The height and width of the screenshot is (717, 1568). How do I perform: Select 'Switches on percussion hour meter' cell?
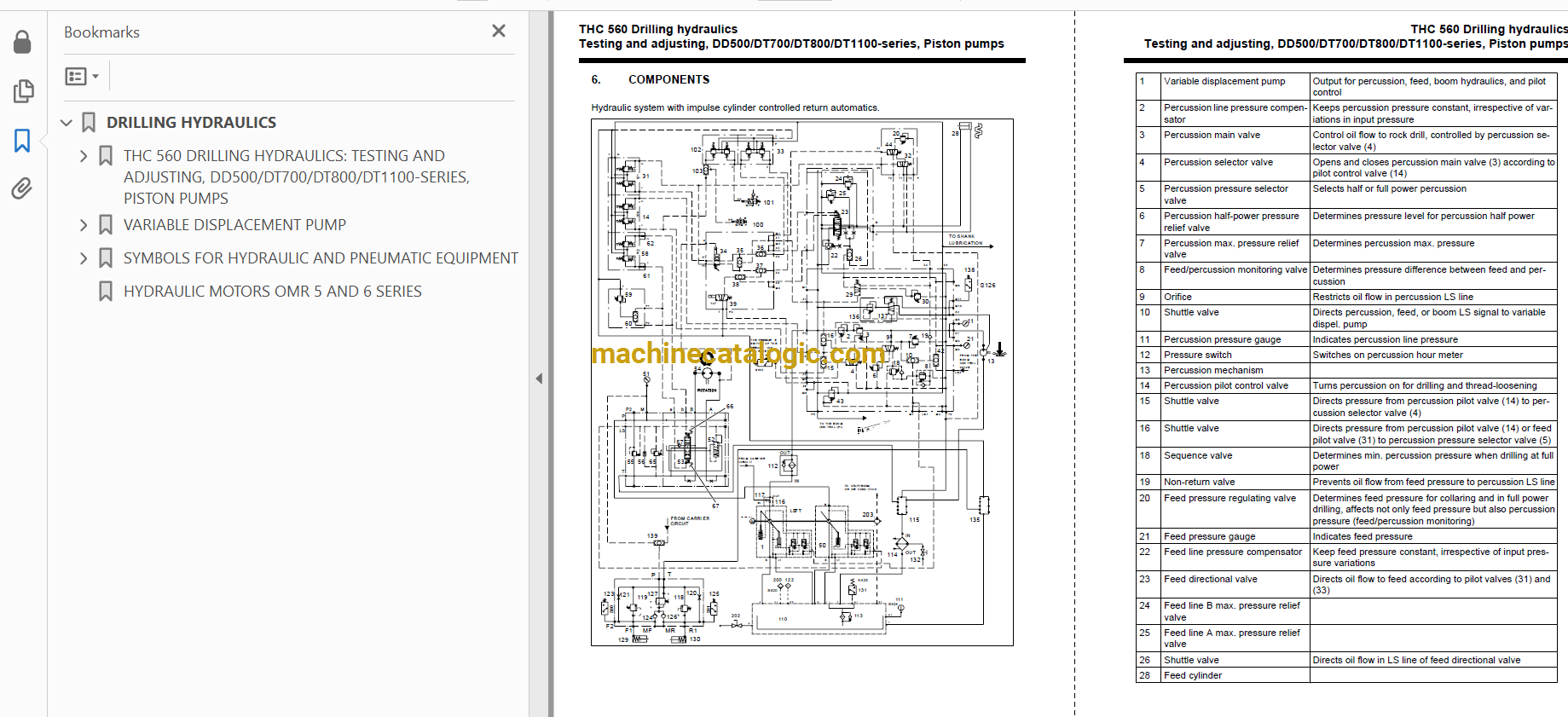coord(1433,355)
